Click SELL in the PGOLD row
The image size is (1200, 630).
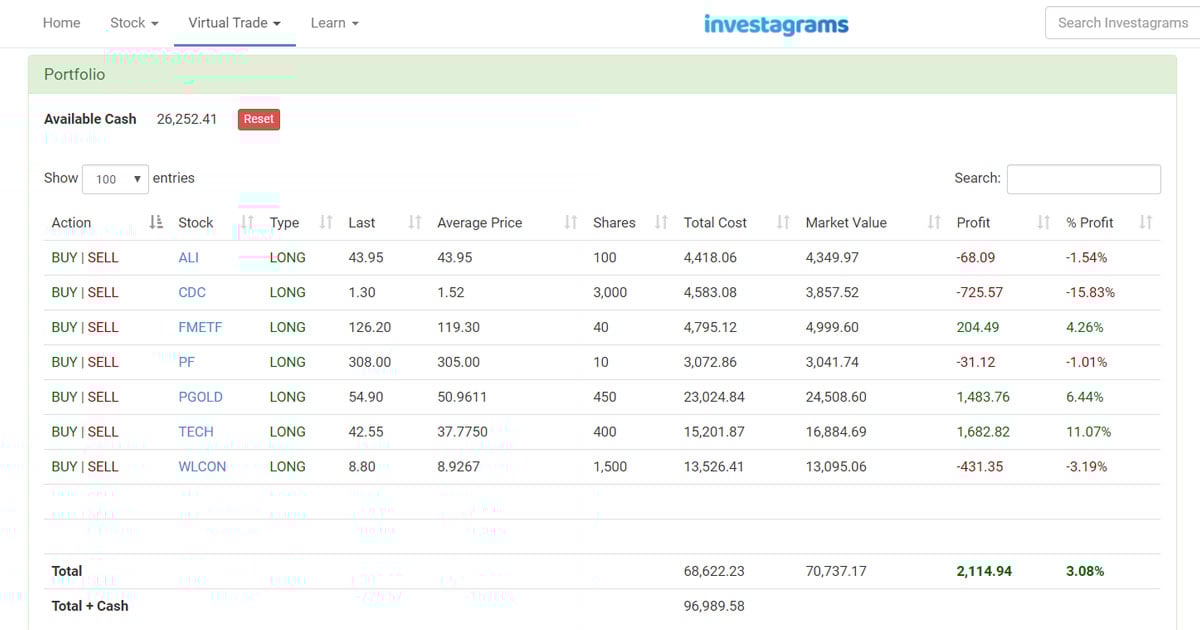click(103, 397)
